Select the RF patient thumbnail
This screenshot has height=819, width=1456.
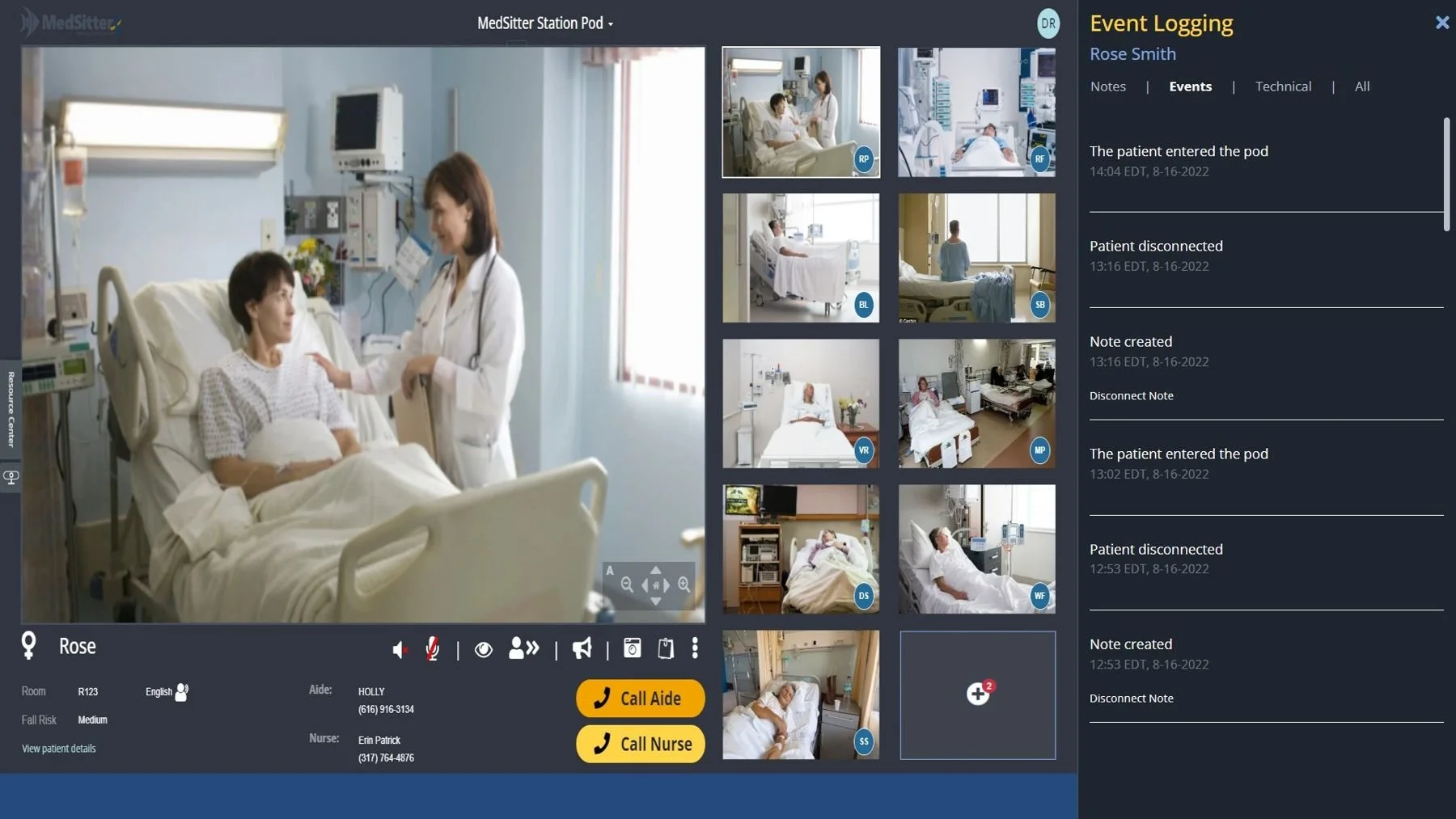point(977,112)
